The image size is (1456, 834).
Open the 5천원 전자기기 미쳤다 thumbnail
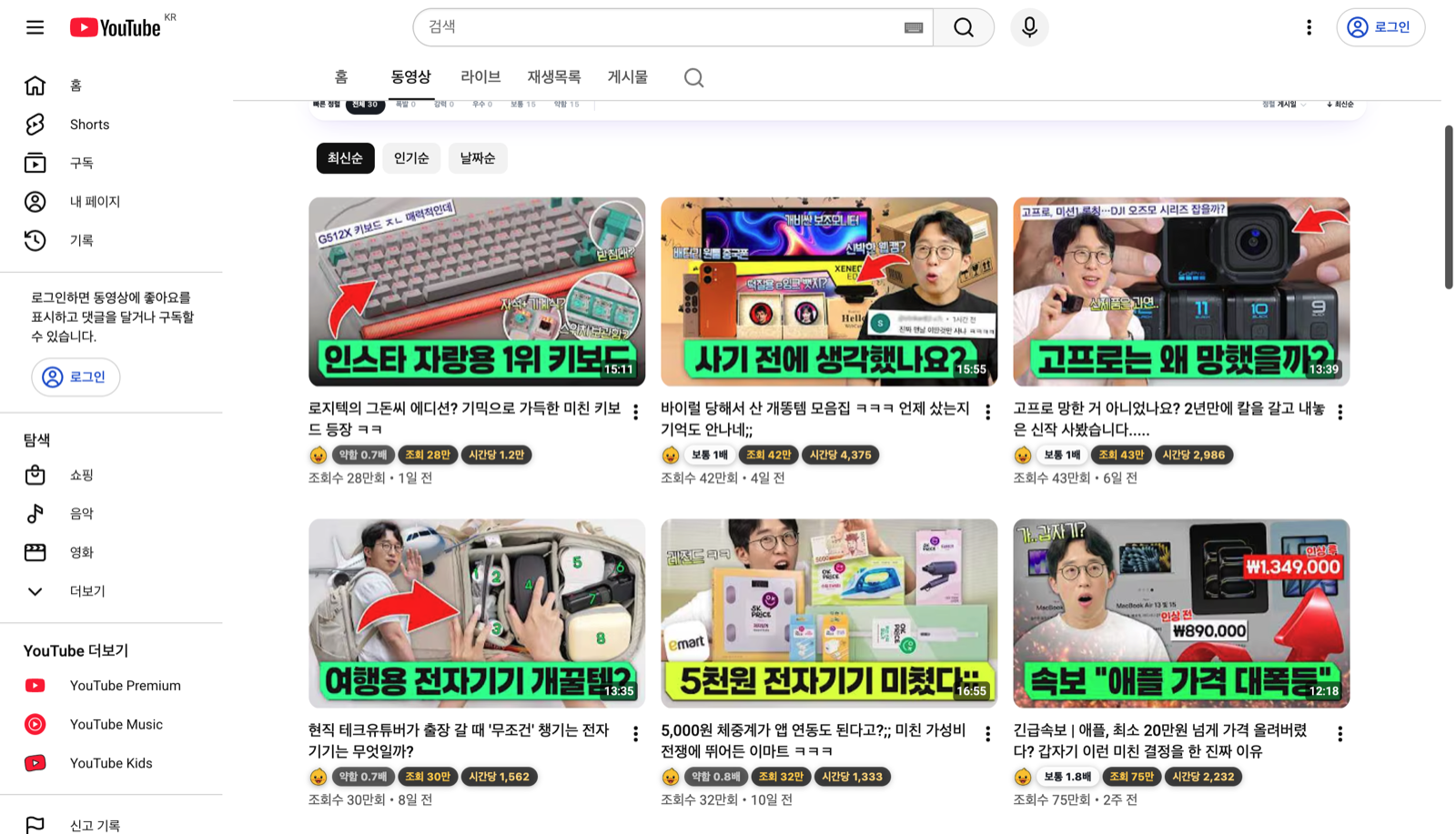click(829, 614)
